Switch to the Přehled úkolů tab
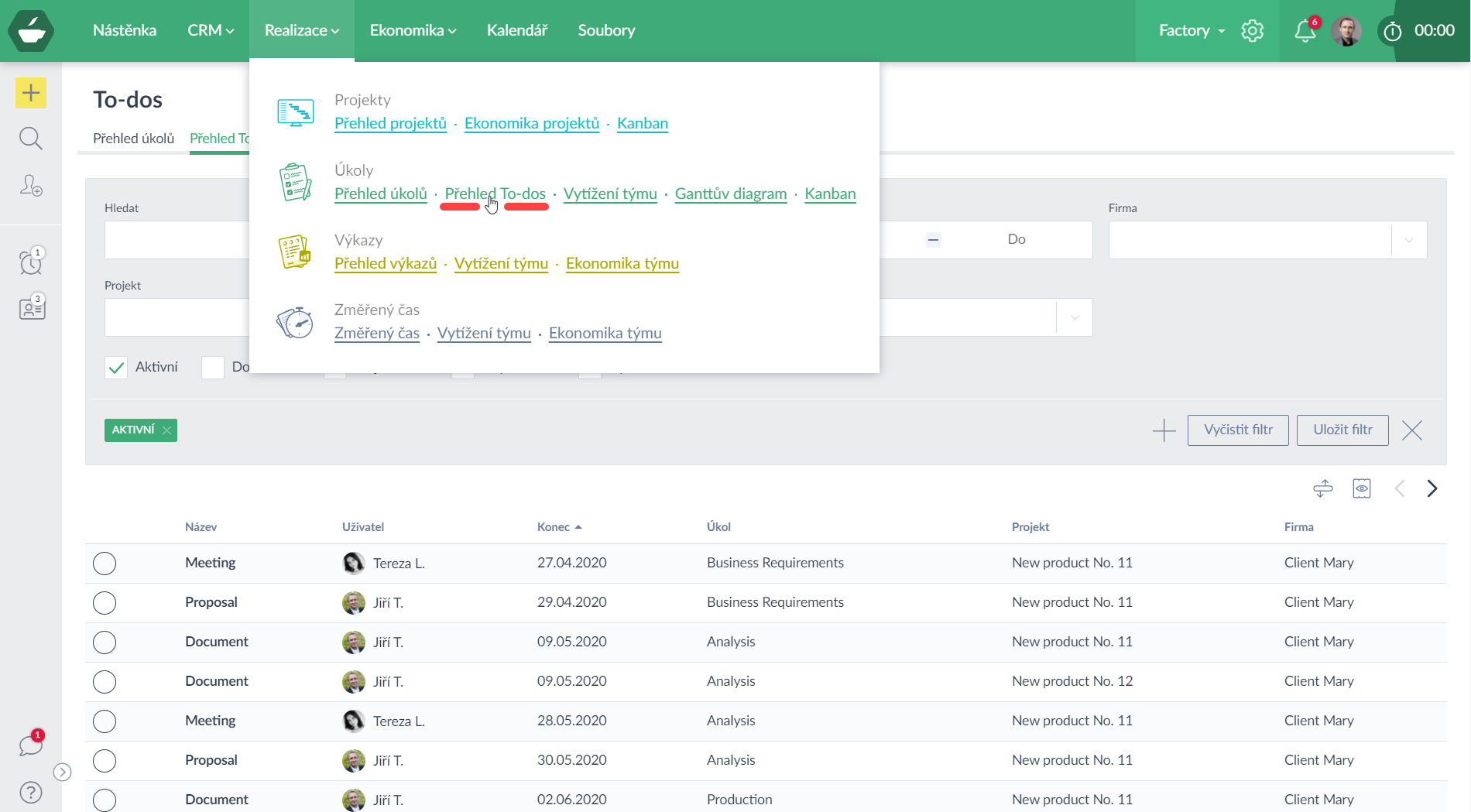This screenshot has width=1471, height=812. (x=133, y=139)
